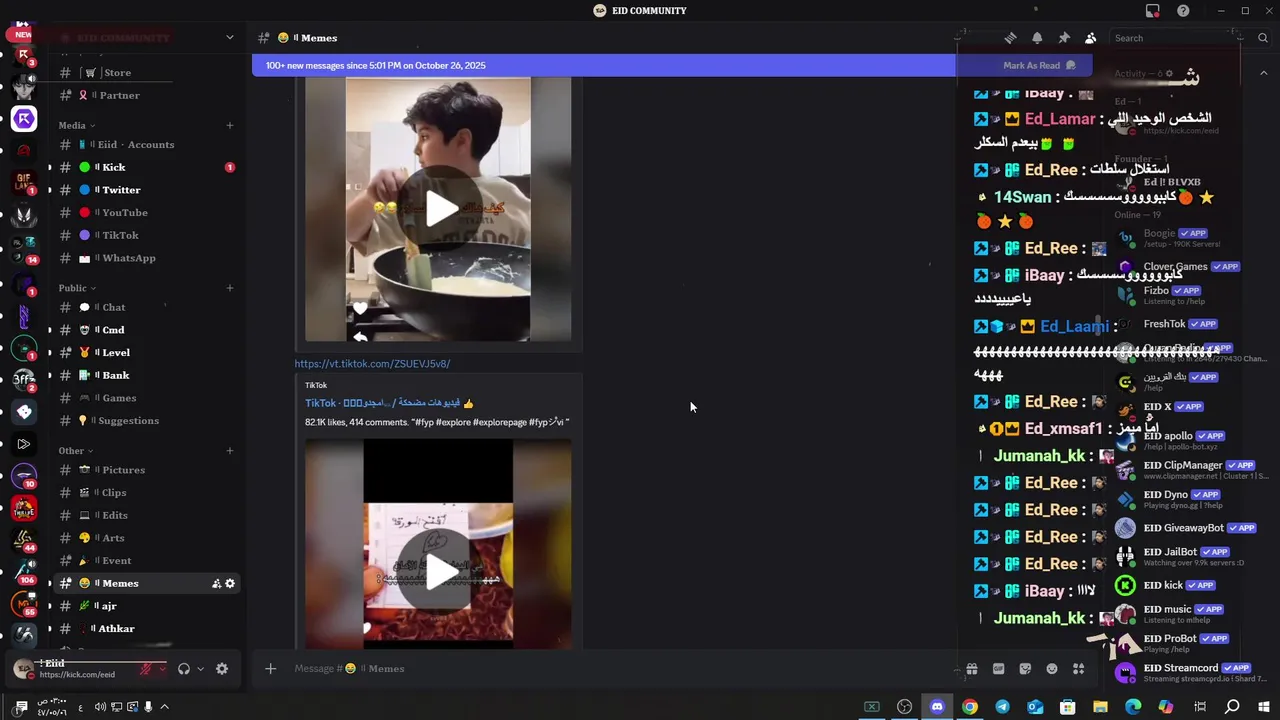Play the second TikTok video

pyautogui.click(x=442, y=571)
